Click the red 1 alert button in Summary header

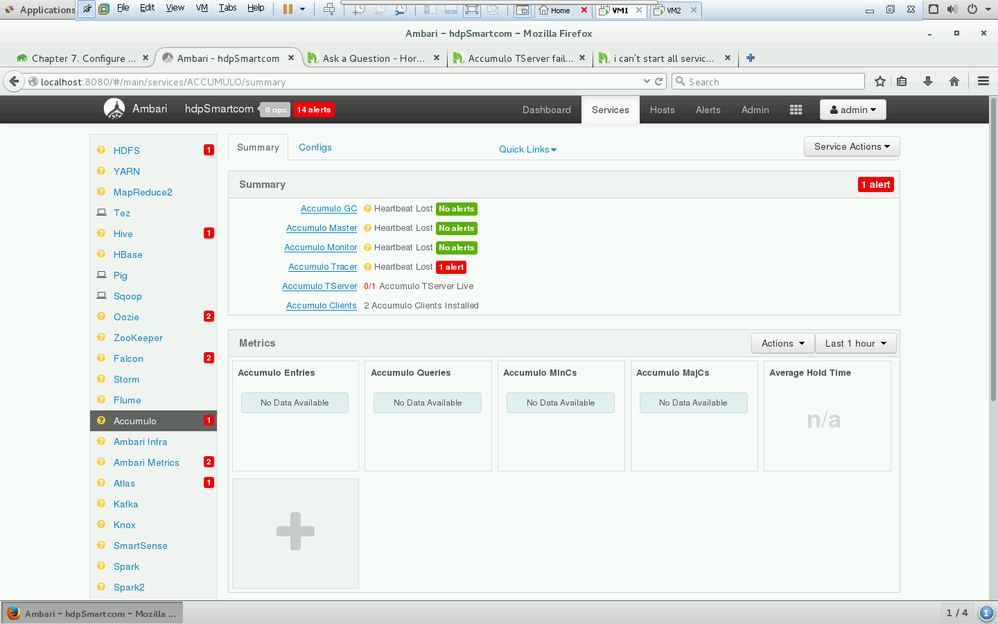coord(876,185)
